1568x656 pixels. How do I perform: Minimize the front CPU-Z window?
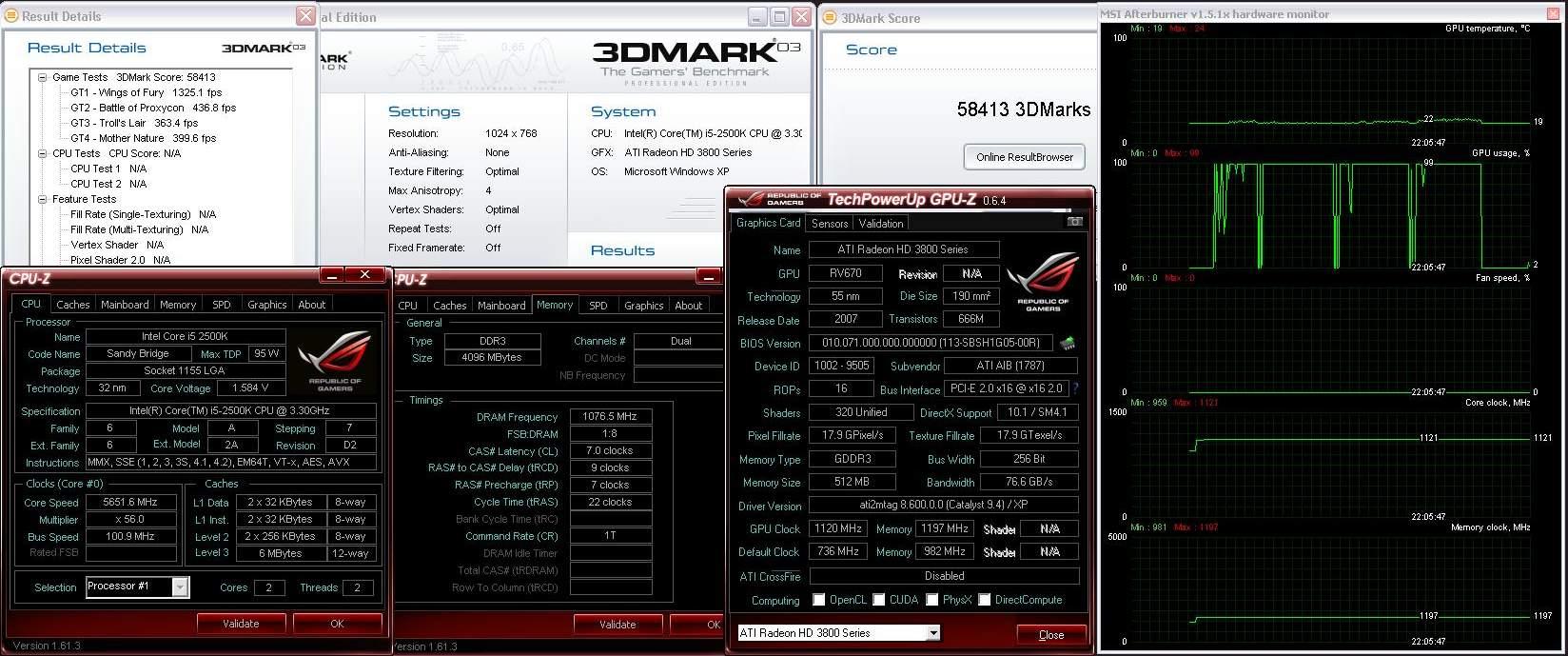(x=332, y=275)
